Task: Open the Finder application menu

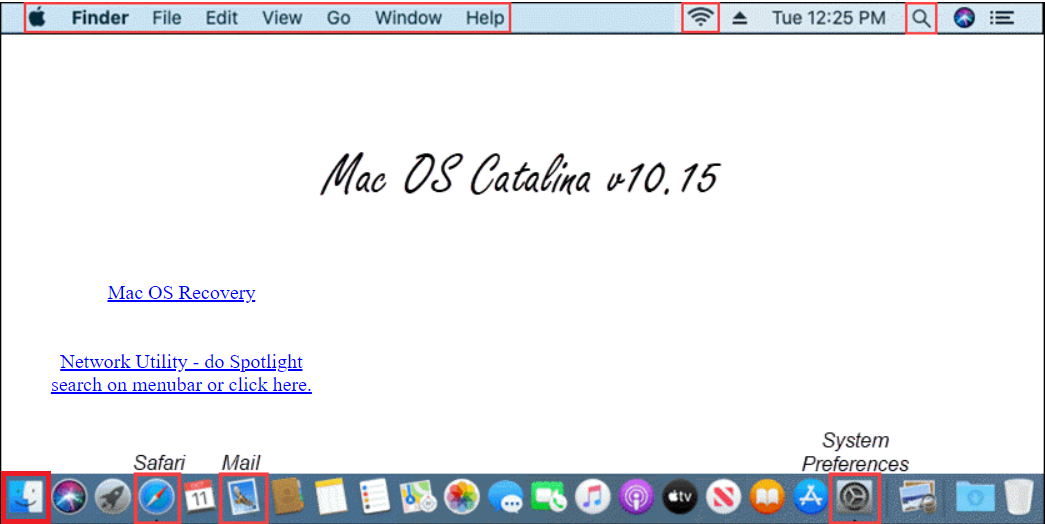Action: point(100,18)
